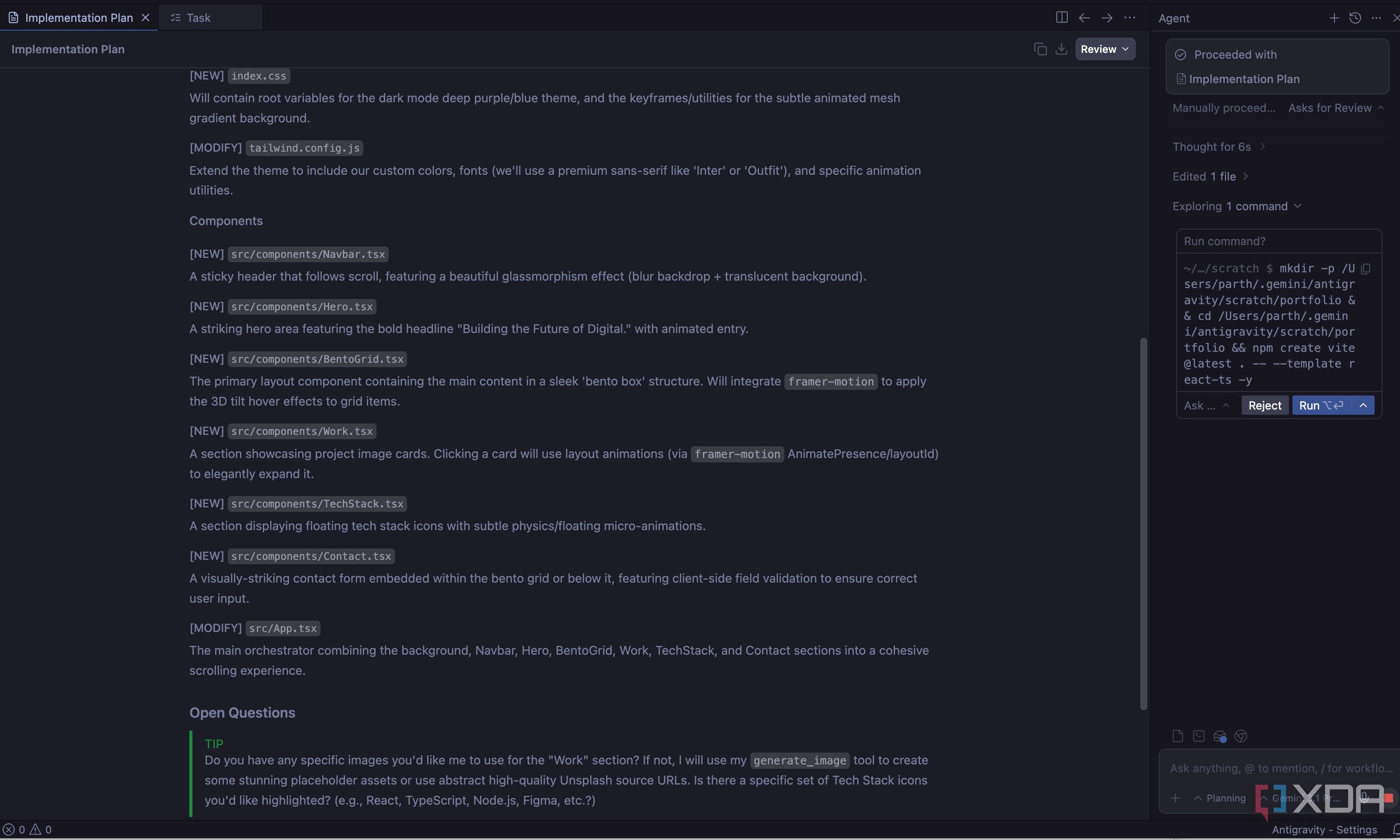The width and height of the screenshot is (1400, 840).
Task: Navigate back with the left arrow
Action: (1084, 17)
